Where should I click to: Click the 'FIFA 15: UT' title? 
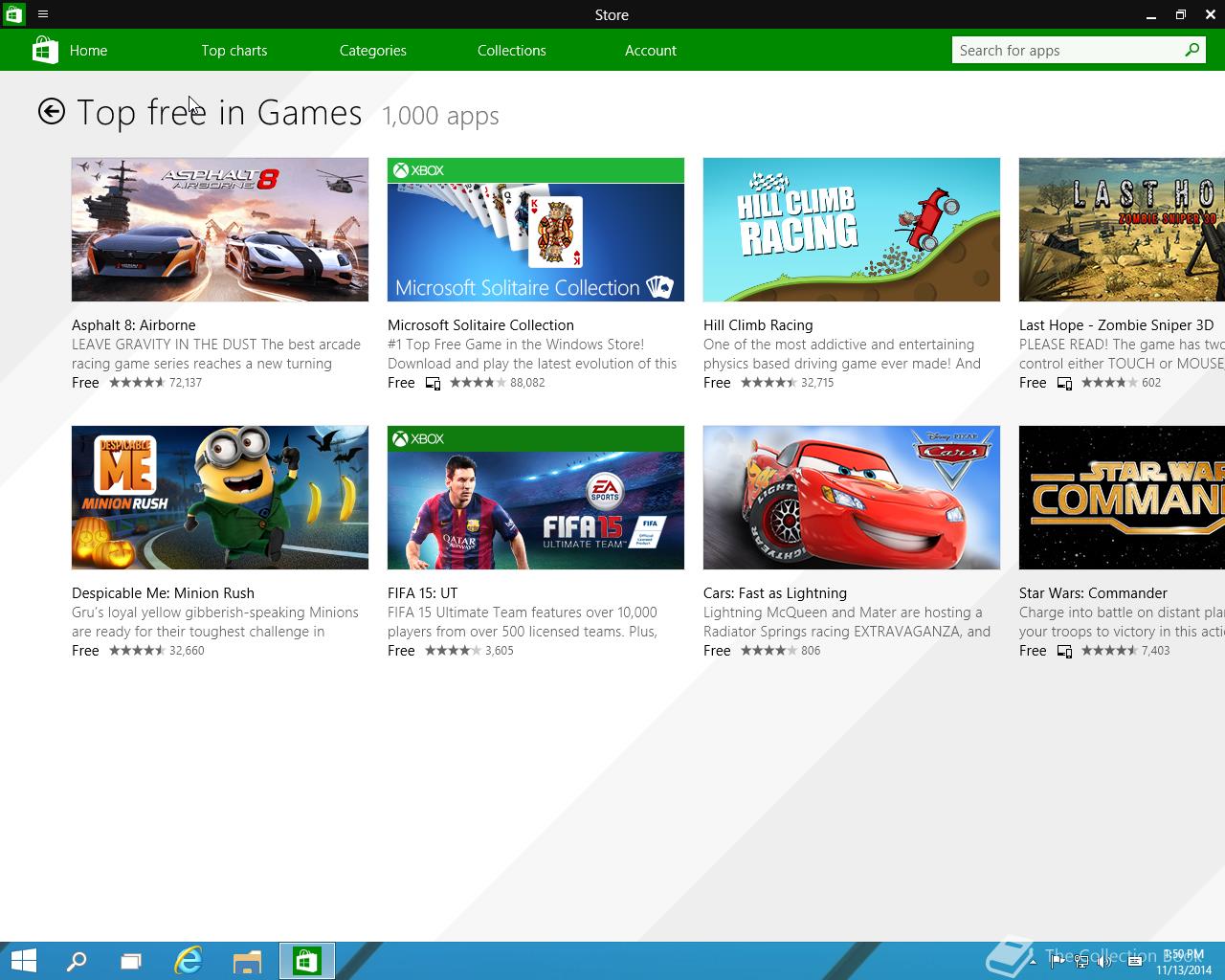423,593
